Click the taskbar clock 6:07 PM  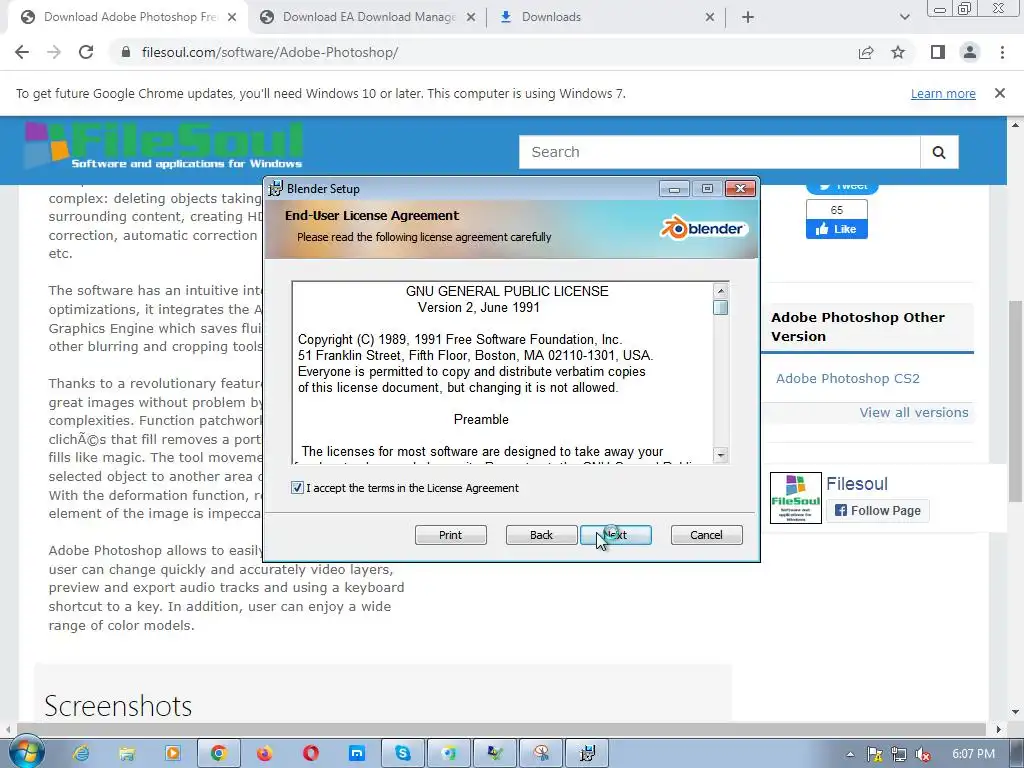tap(973, 754)
